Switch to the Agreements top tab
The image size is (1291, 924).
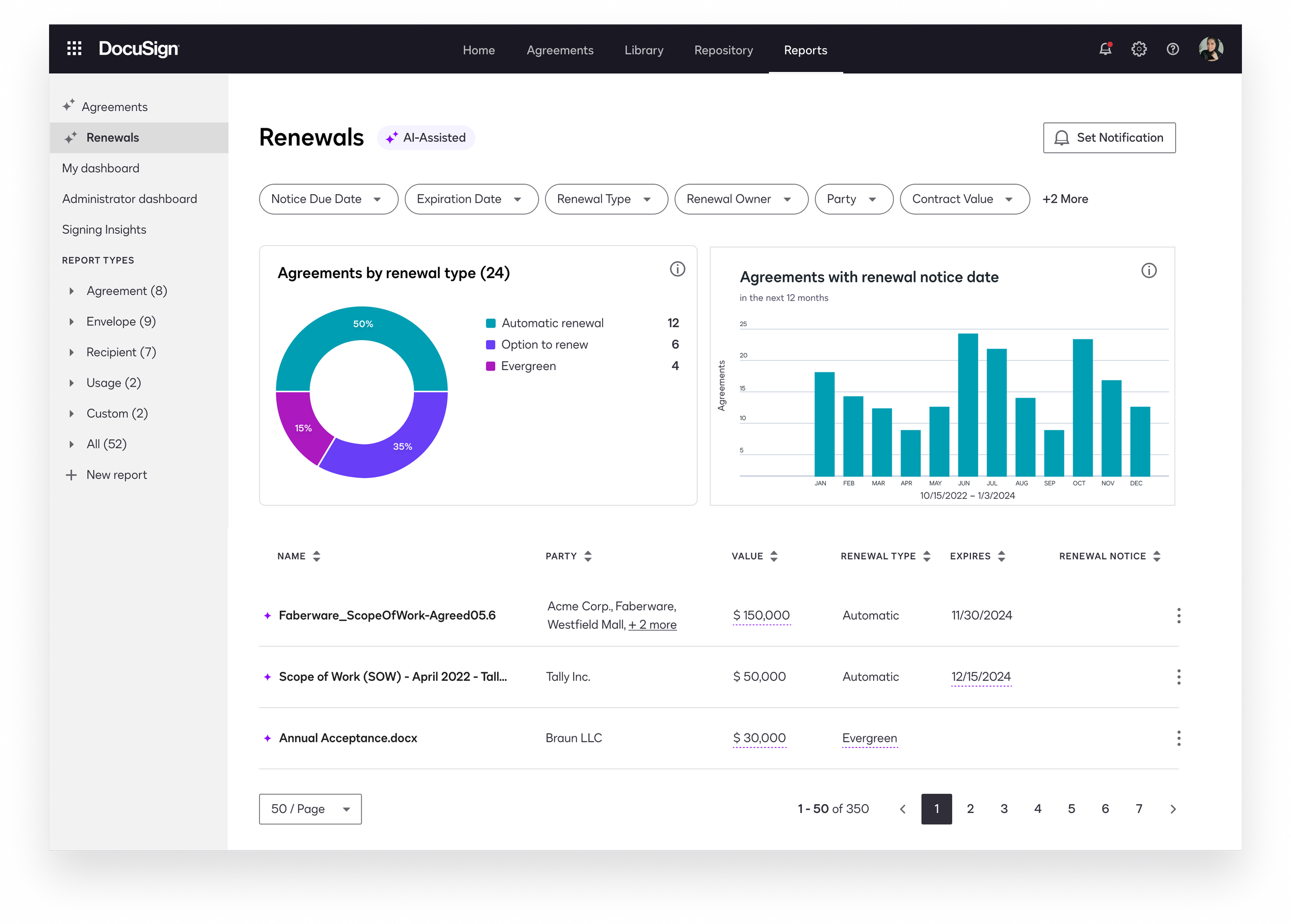coord(560,50)
